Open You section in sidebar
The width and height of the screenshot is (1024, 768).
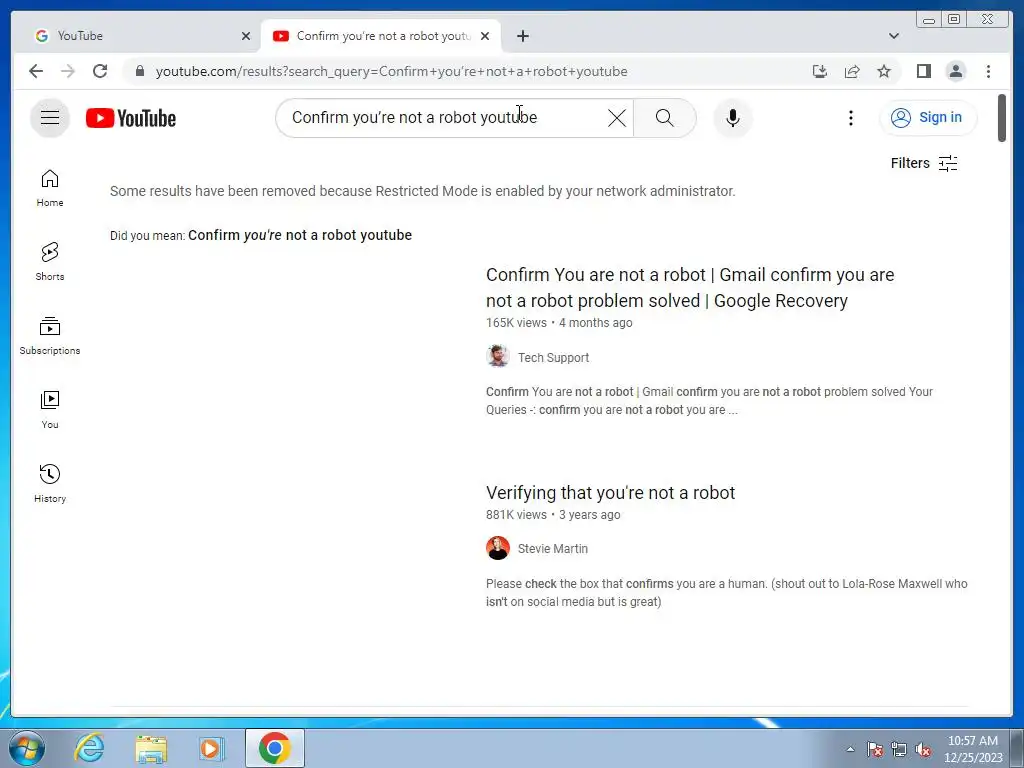click(x=50, y=409)
